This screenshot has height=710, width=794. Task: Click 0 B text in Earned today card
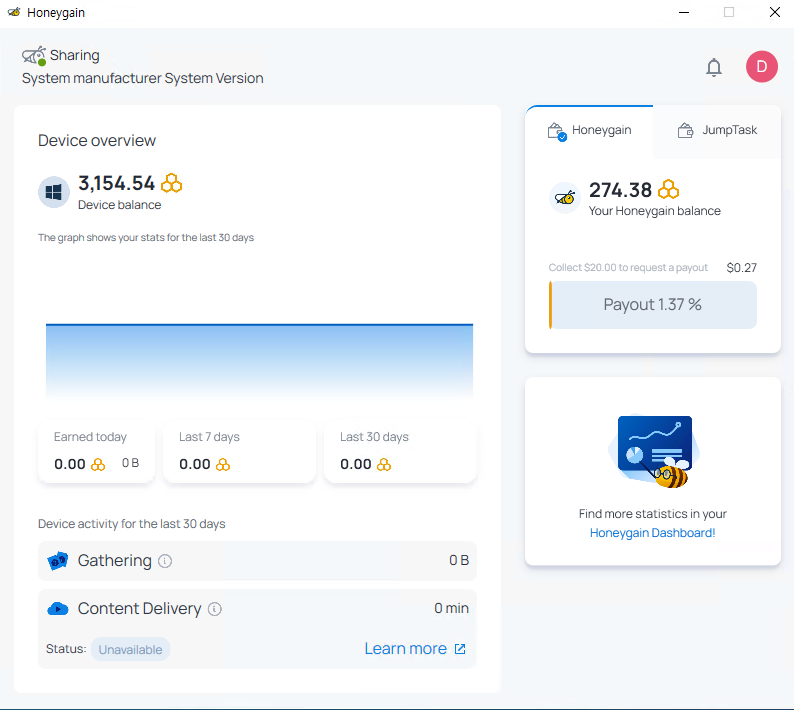coord(130,463)
